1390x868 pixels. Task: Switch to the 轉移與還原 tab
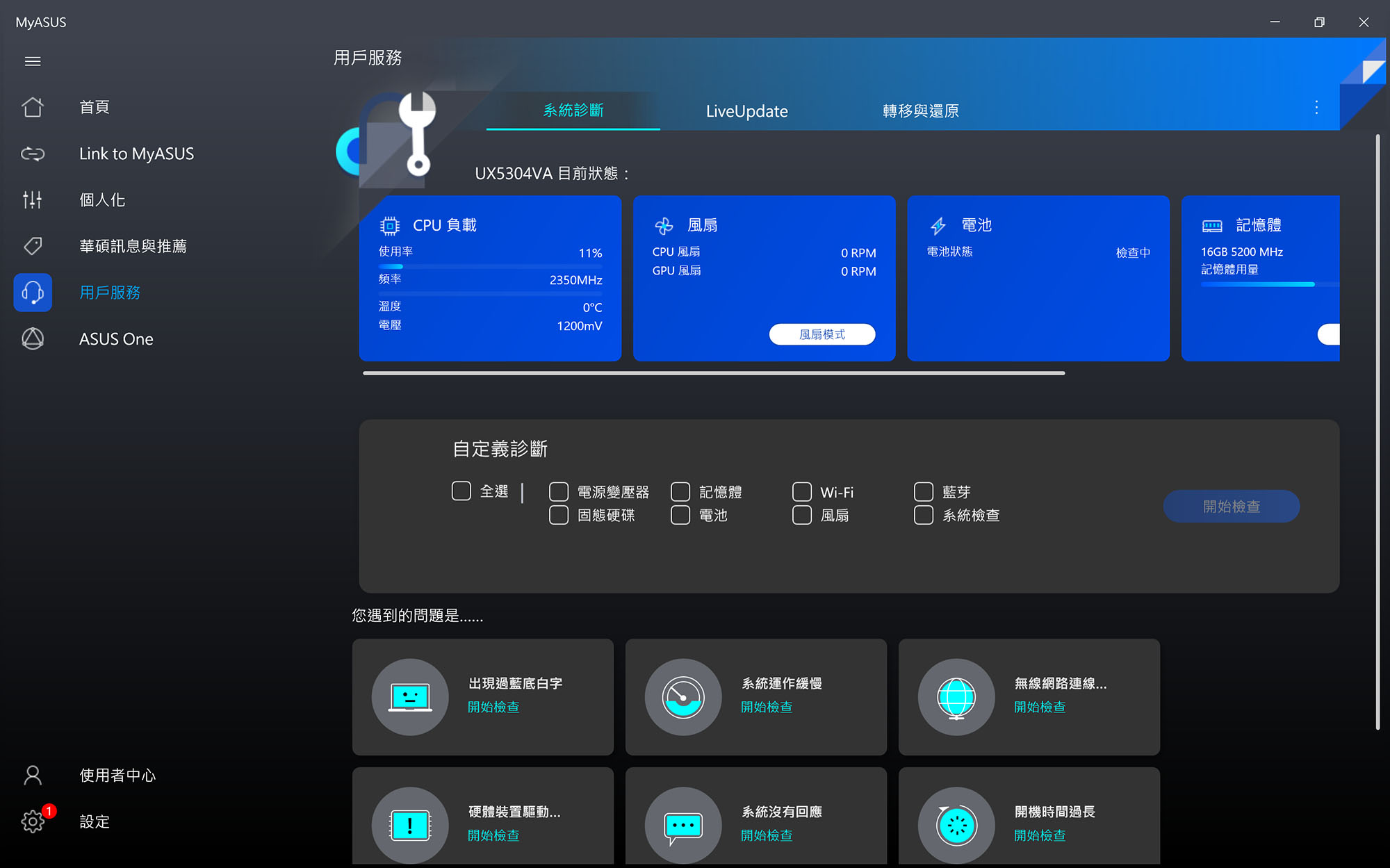[x=921, y=110]
